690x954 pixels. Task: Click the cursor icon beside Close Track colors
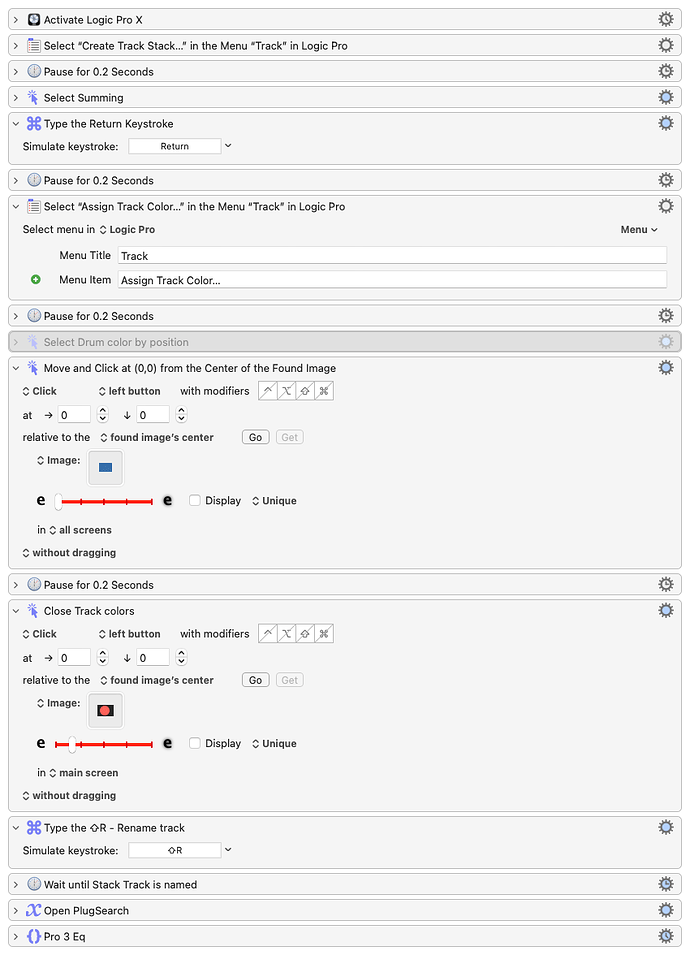33,610
